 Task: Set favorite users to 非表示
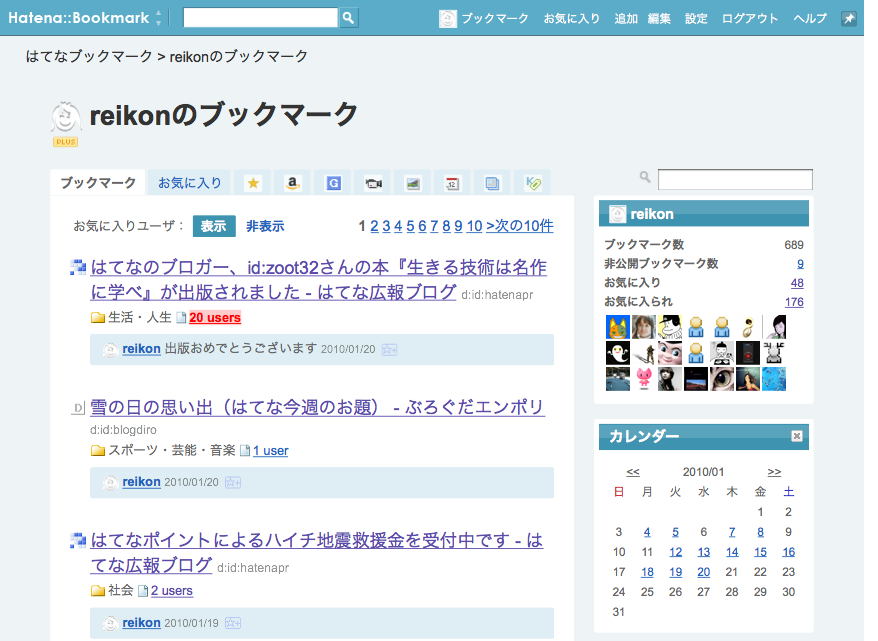[265, 226]
